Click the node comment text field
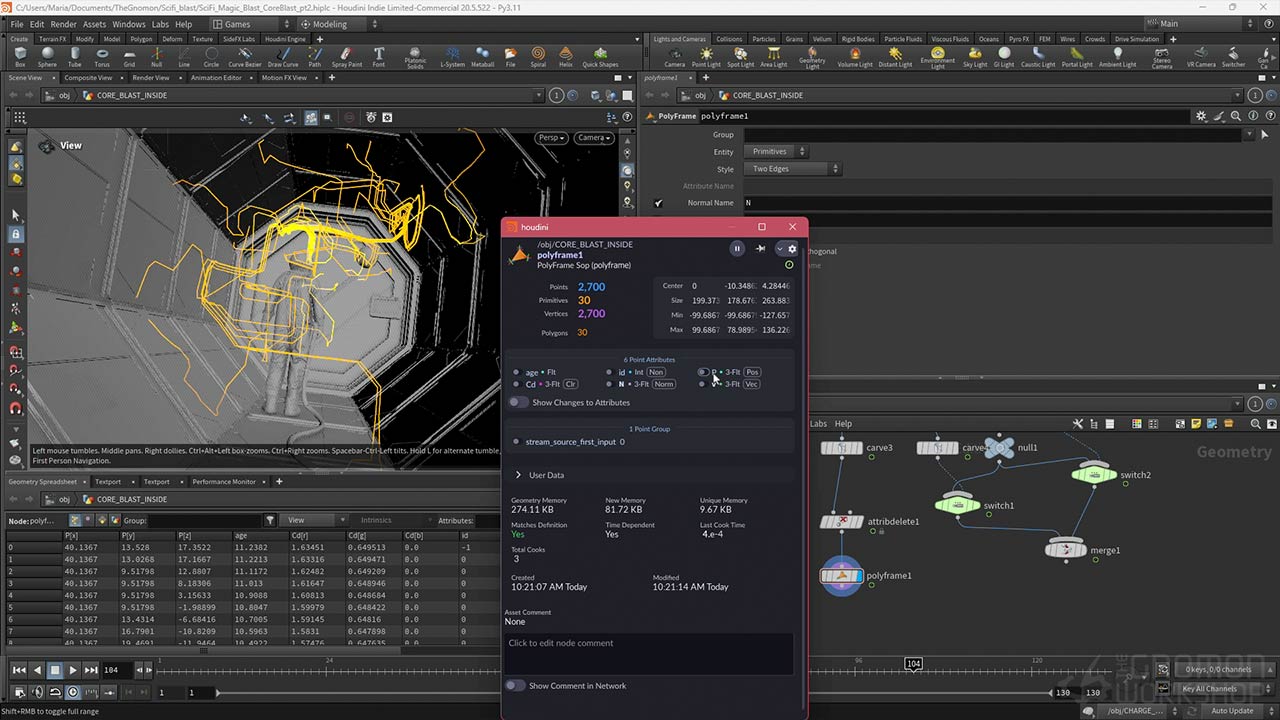The image size is (1280, 720). coord(649,652)
